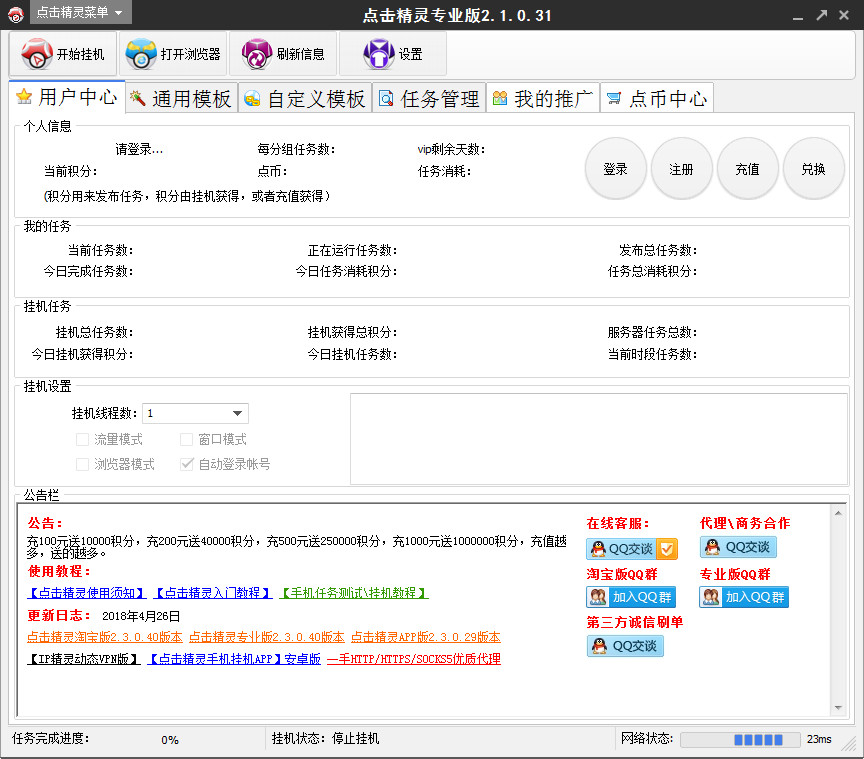Switch to the 任务管理 tab
The width and height of the screenshot is (864, 759).
click(x=429, y=98)
